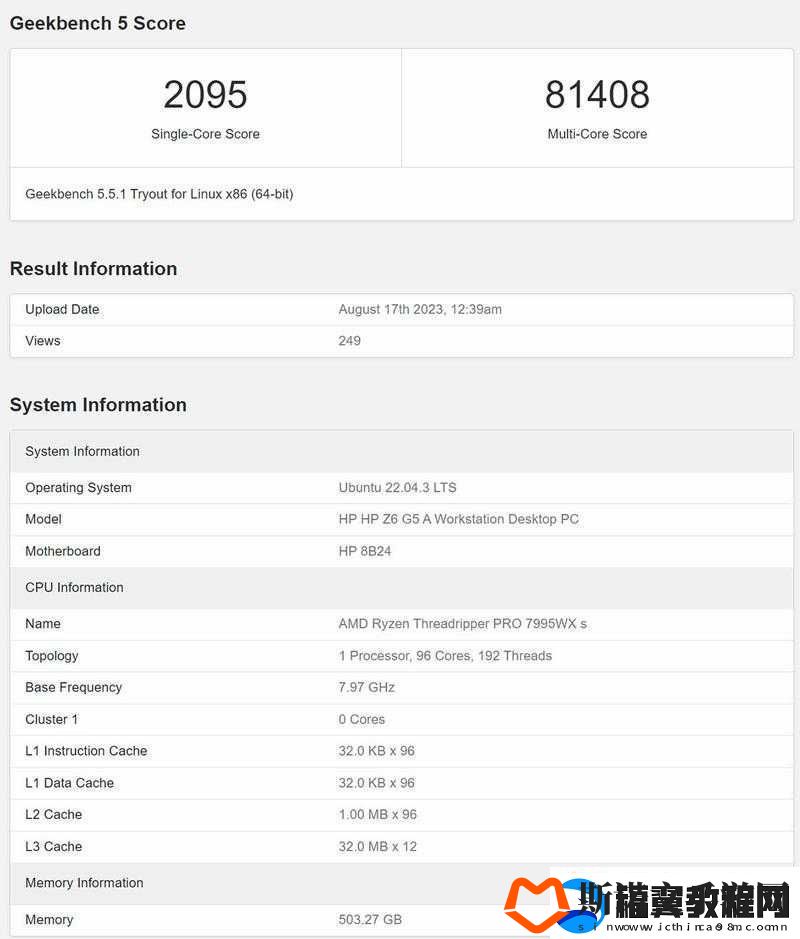This screenshot has width=800, height=939.
Task: Select "32.0 KB x 96" in L1 Data Cache row
Action: coord(377,783)
